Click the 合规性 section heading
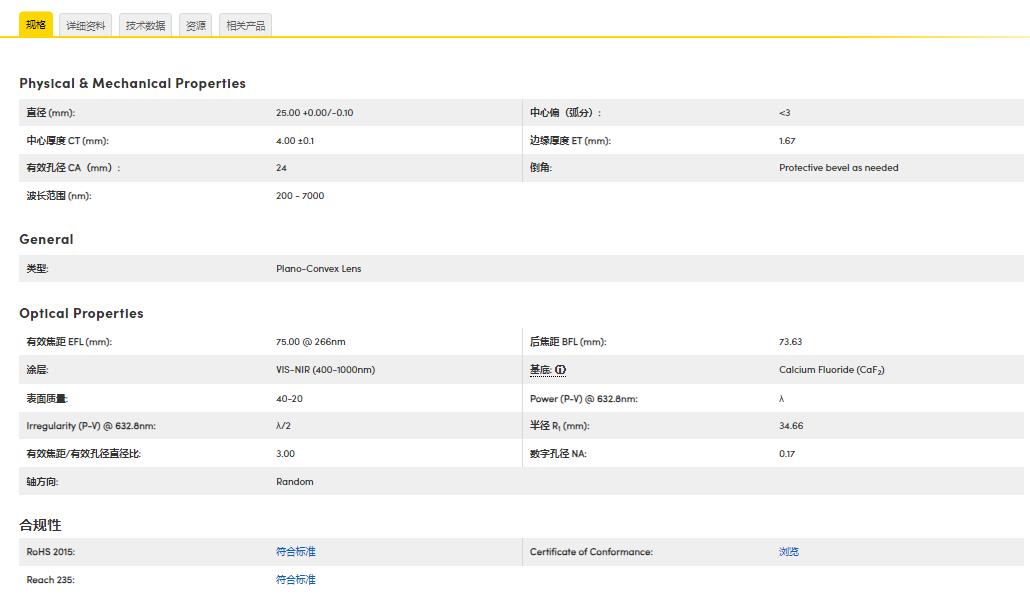The height and width of the screenshot is (609, 1030). 40,525
